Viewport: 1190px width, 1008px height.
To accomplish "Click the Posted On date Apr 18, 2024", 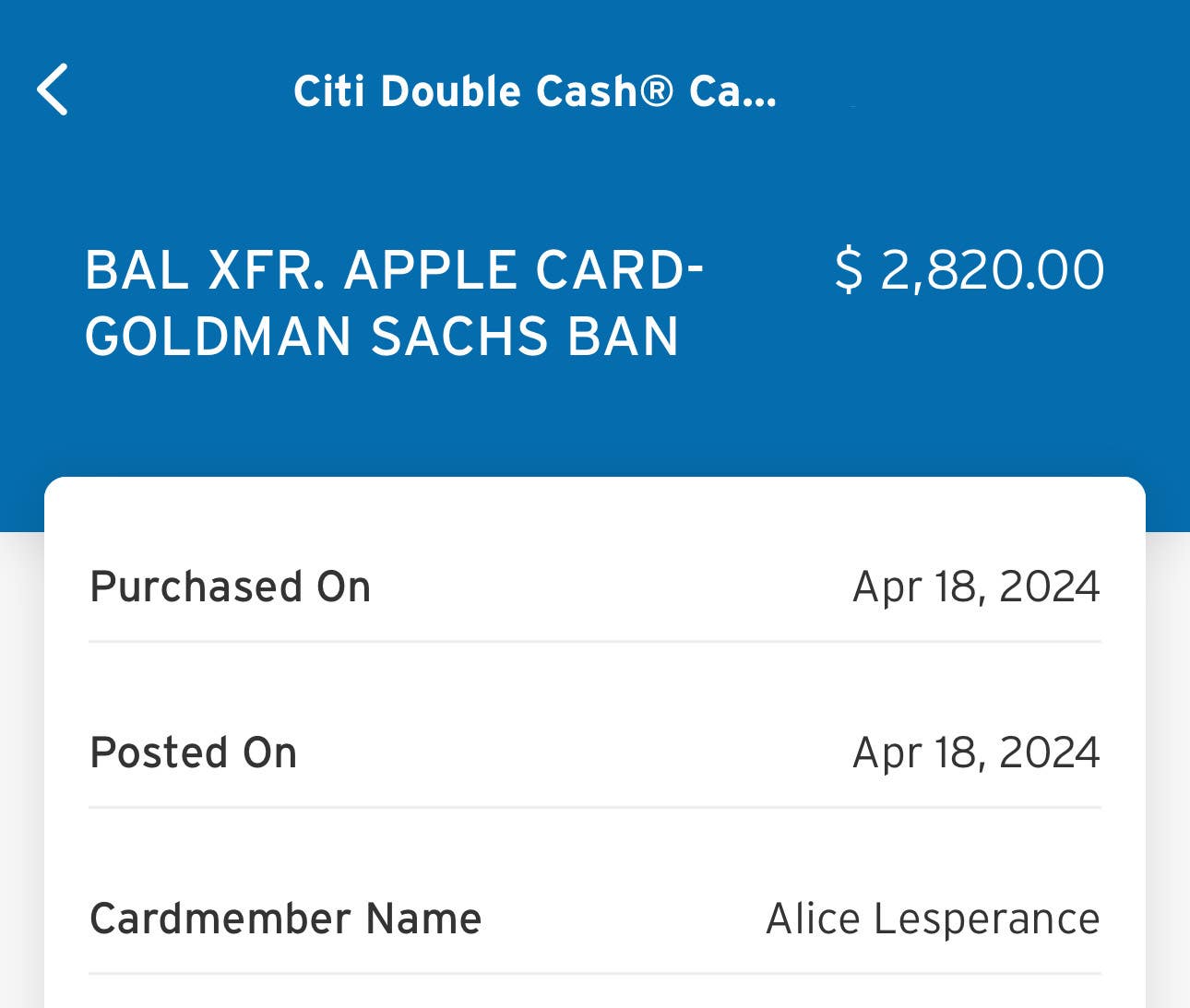I will (976, 753).
